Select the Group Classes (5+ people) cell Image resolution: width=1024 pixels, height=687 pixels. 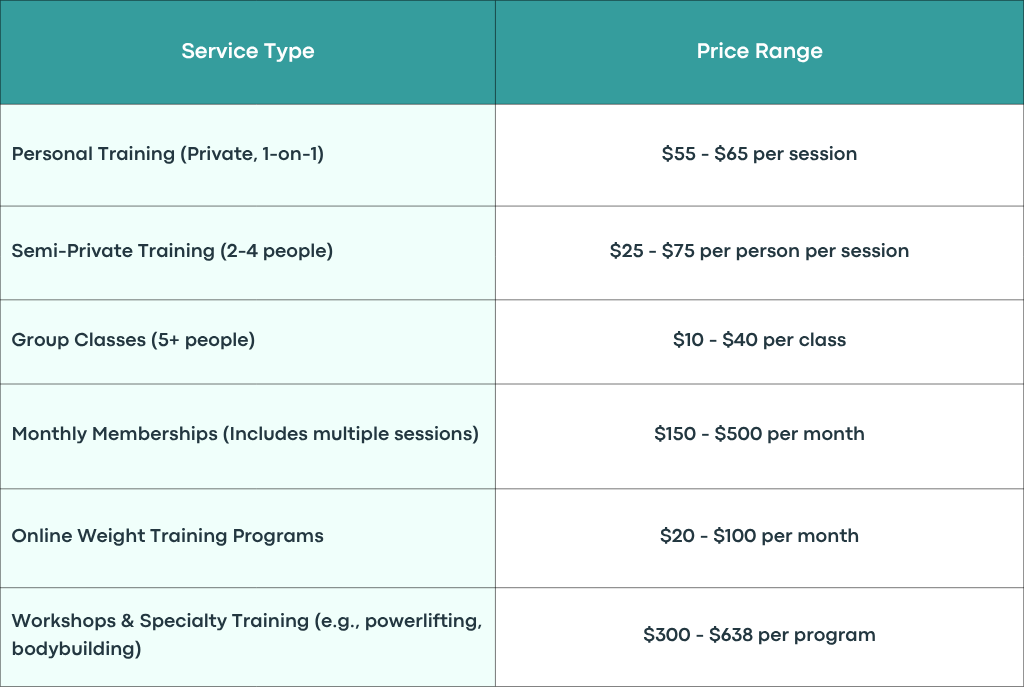tap(248, 342)
